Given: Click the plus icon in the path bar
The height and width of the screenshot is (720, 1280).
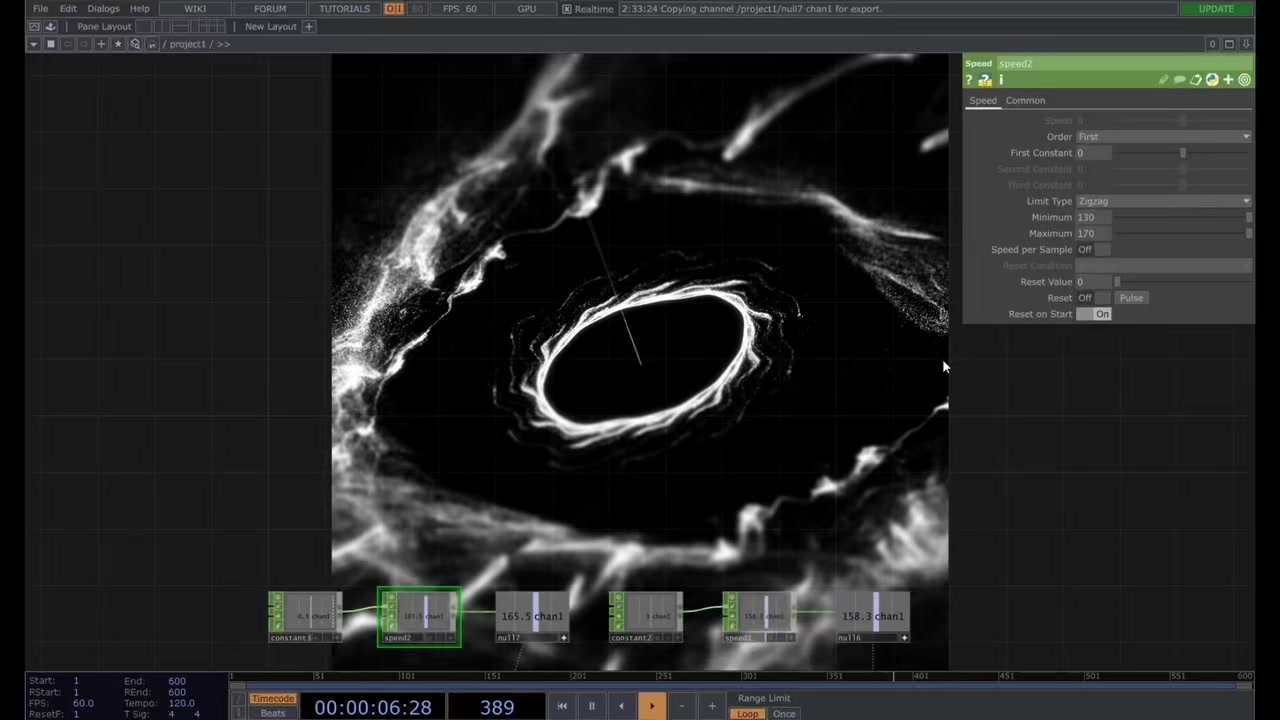Looking at the screenshot, I should (101, 44).
